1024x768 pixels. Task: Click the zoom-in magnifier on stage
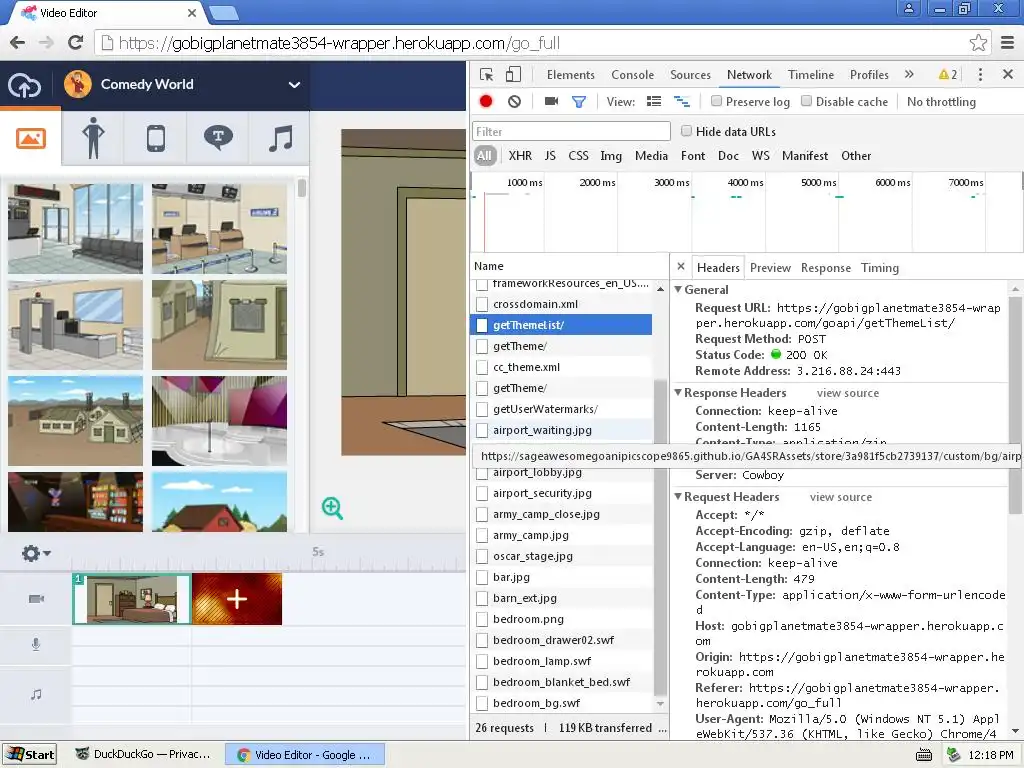coord(332,507)
